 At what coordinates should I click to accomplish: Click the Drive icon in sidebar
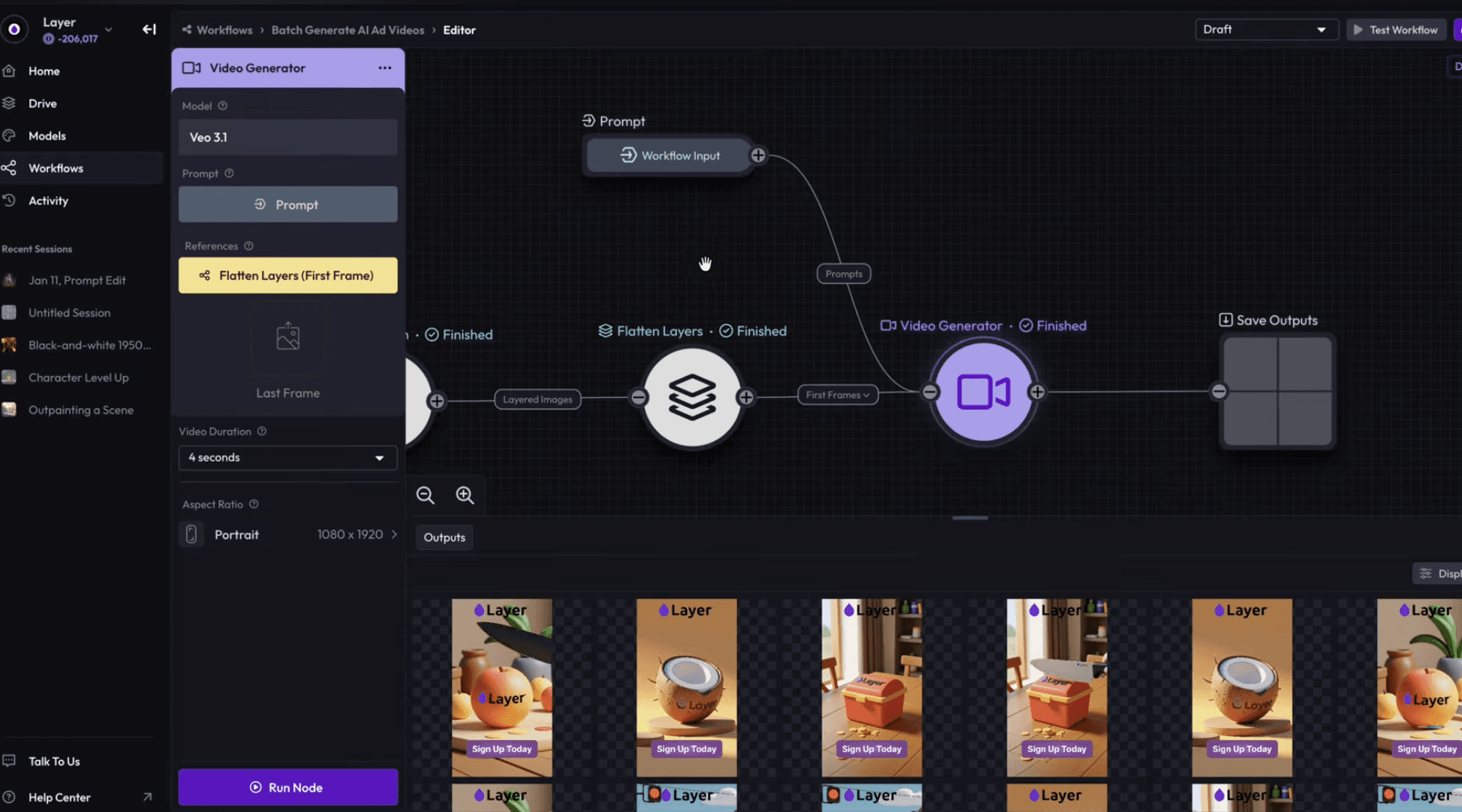tap(10, 103)
